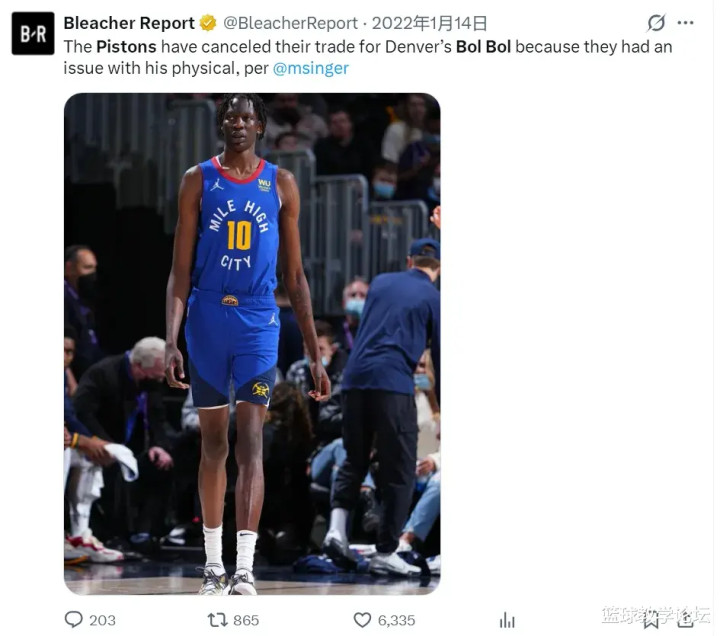Click the gold verified badge
Viewport: 720px width, 636px height.
coord(208,23)
